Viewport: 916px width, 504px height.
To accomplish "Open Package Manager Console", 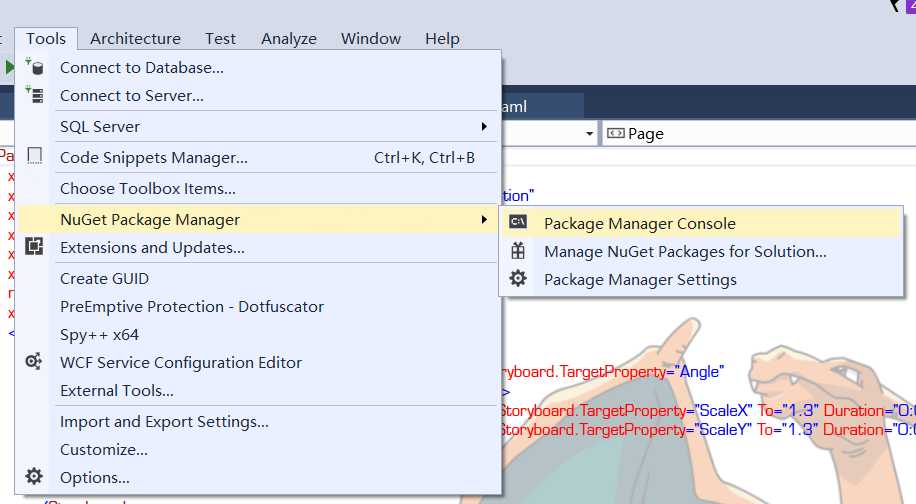I will pyautogui.click(x=702, y=223).
